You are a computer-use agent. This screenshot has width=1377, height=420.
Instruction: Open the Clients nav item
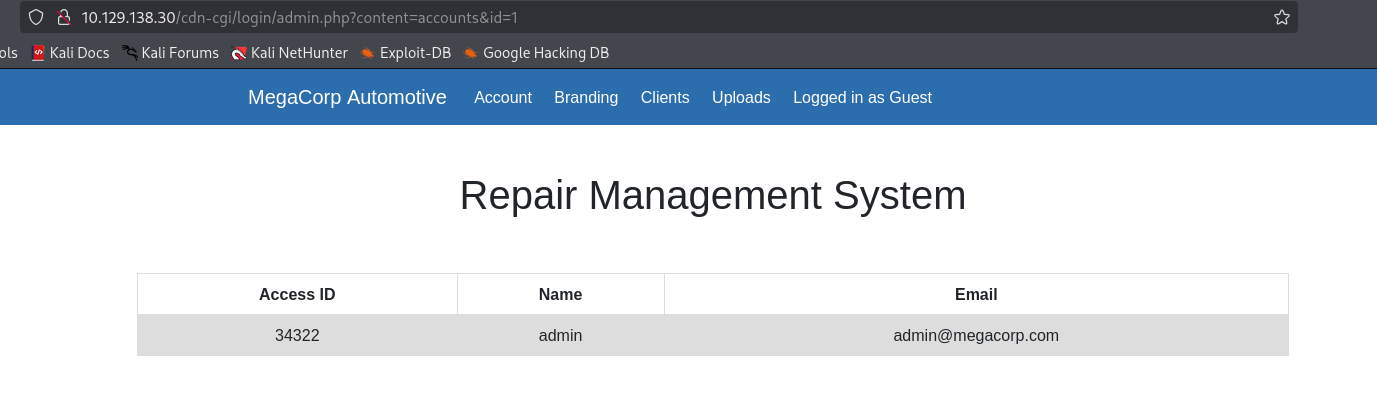pos(665,97)
